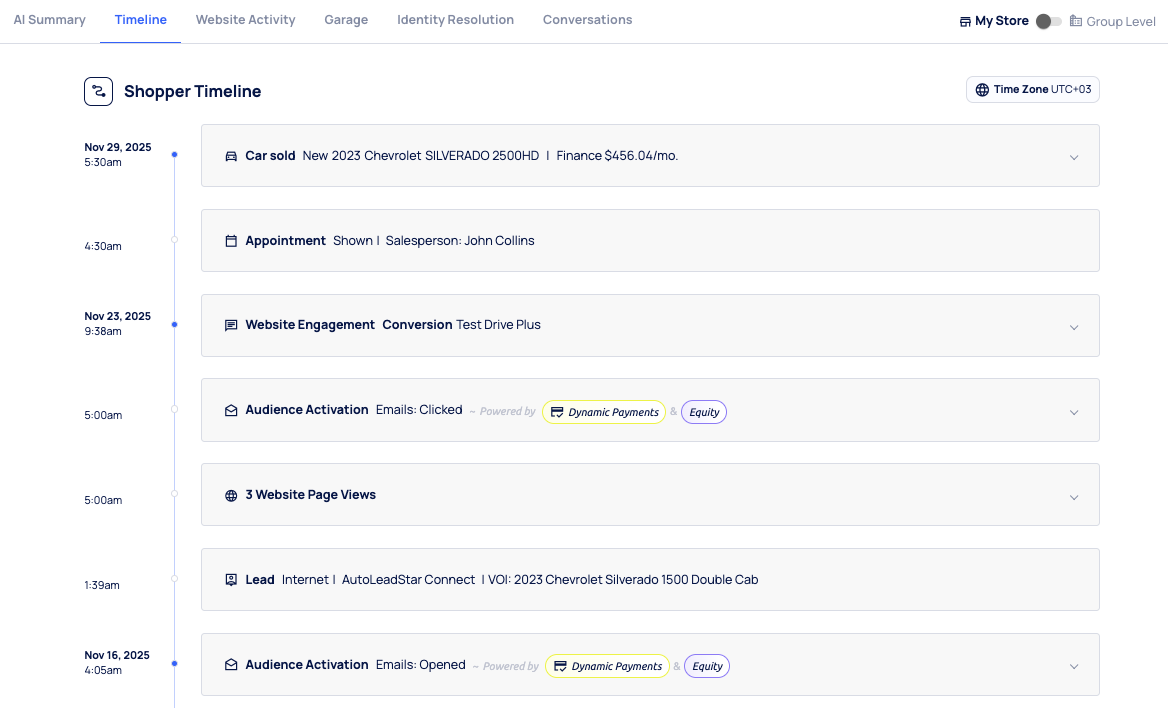The image size is (1168, 708).
Task: Click the Dynamic Payments badge on Emails: Clicked
Action: pos(604,412)
